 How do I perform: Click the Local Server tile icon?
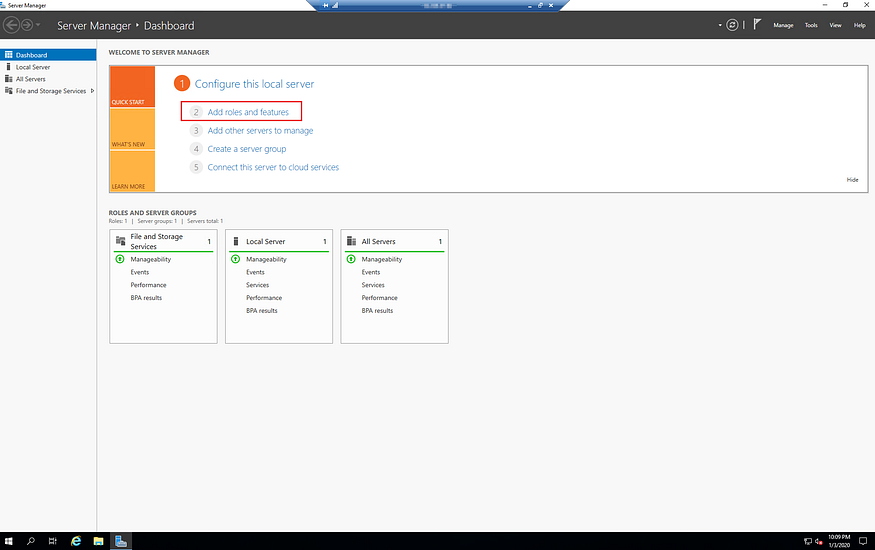point(236,242)
